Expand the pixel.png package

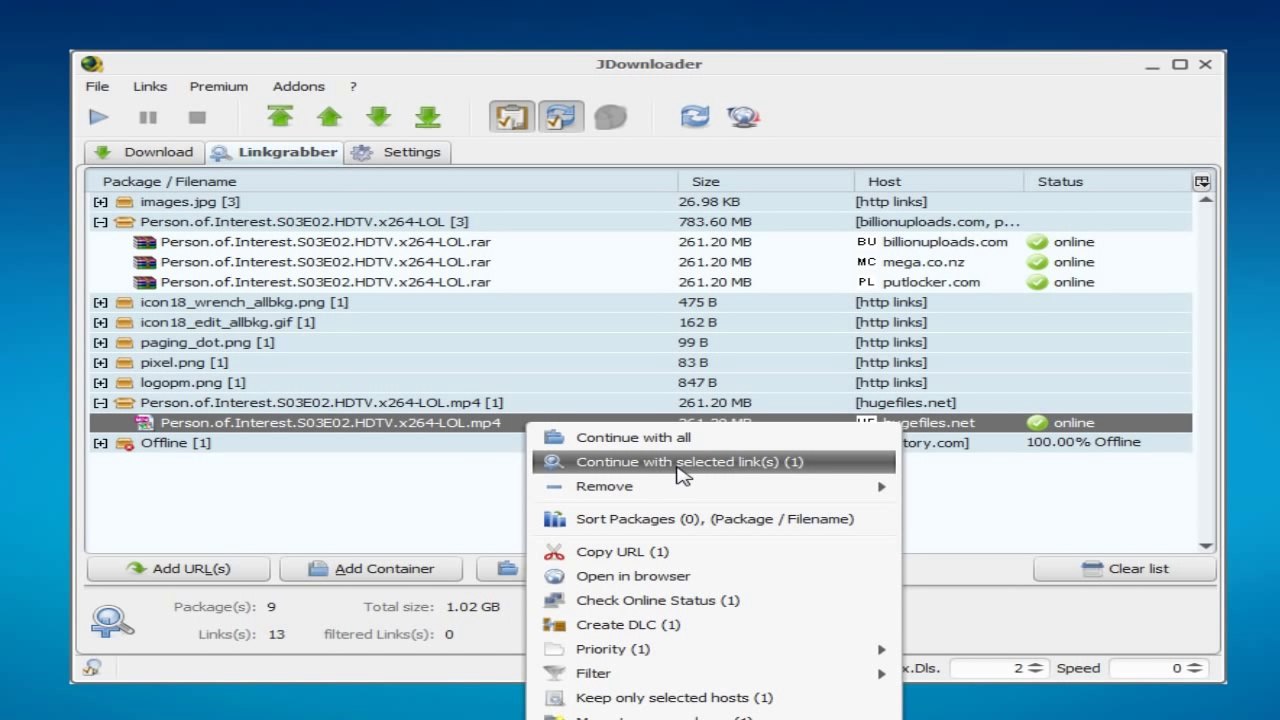(100, 362)
